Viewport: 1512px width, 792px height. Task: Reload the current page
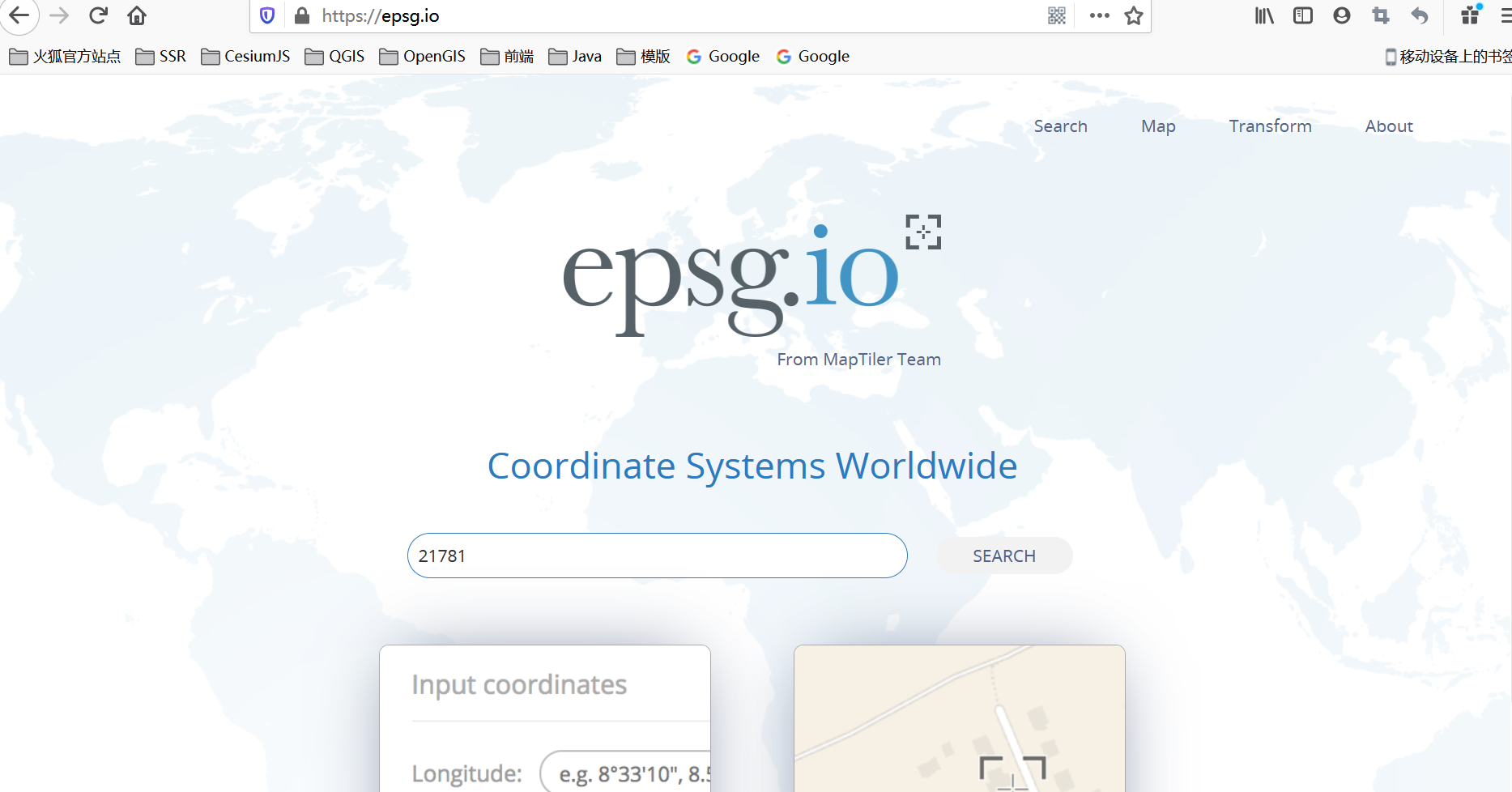point(98,15)
